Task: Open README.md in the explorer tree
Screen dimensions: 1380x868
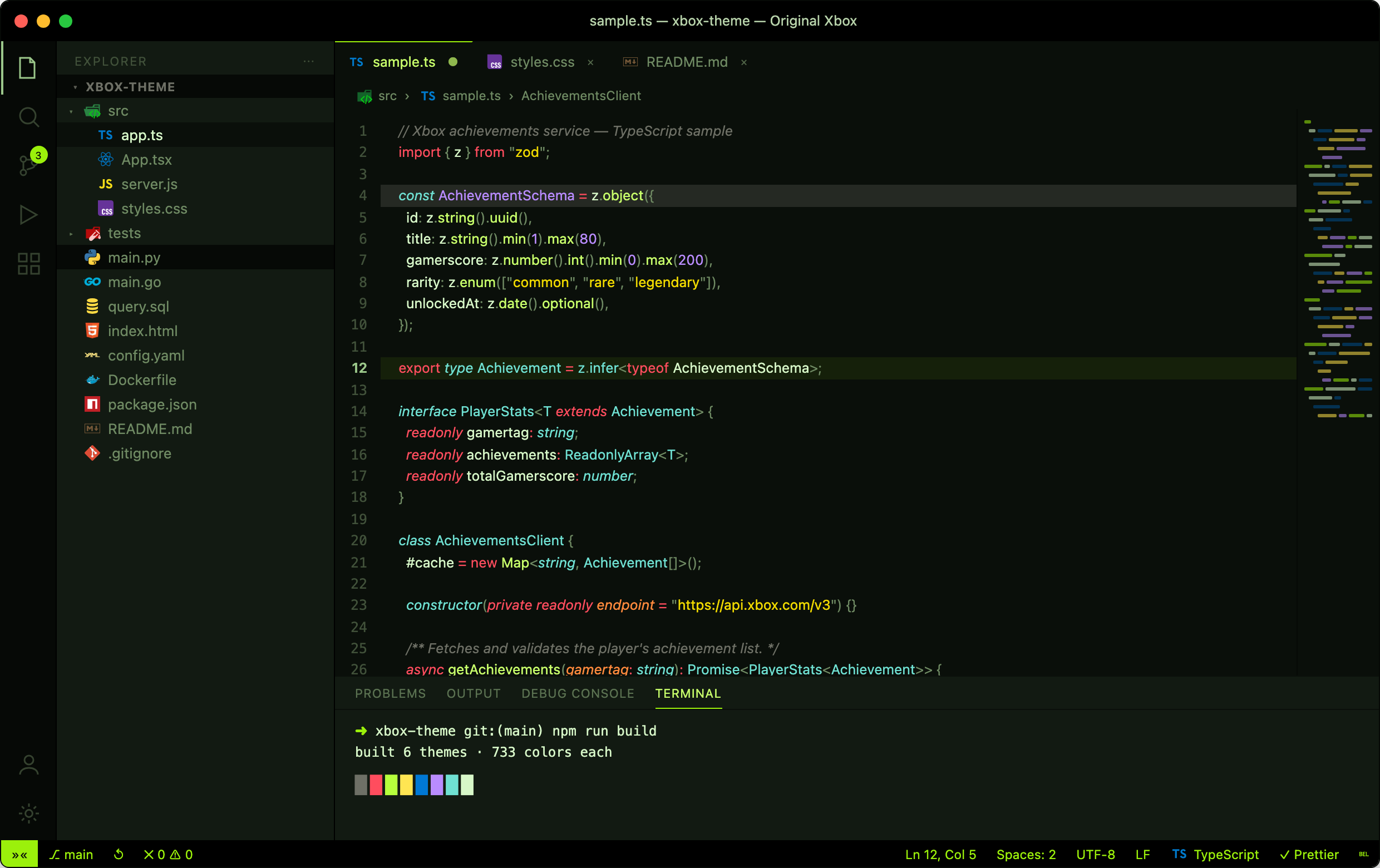Action: click(195, 428)
